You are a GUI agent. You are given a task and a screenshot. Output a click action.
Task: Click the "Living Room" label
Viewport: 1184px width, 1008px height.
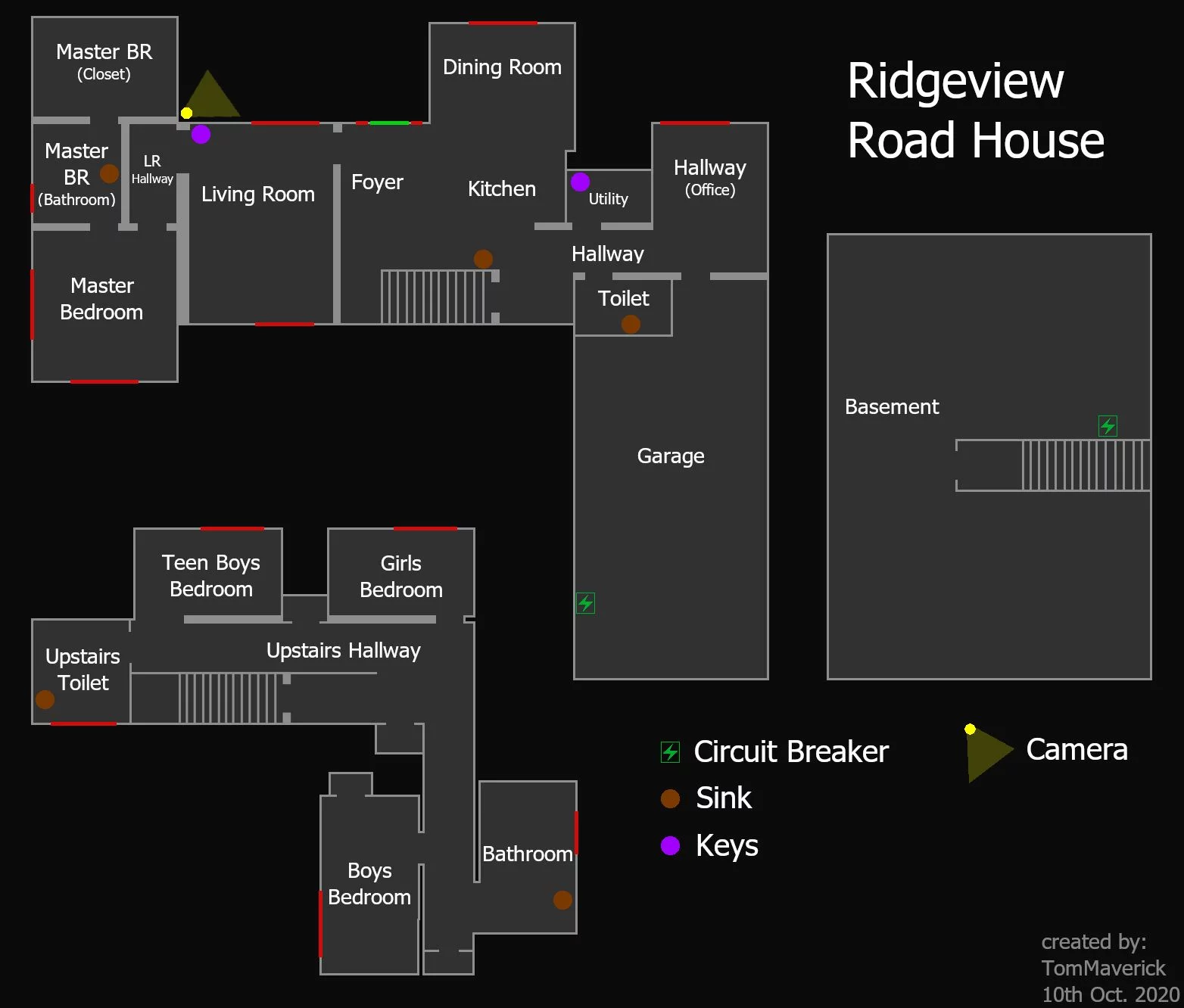click(x=258, y=194)
